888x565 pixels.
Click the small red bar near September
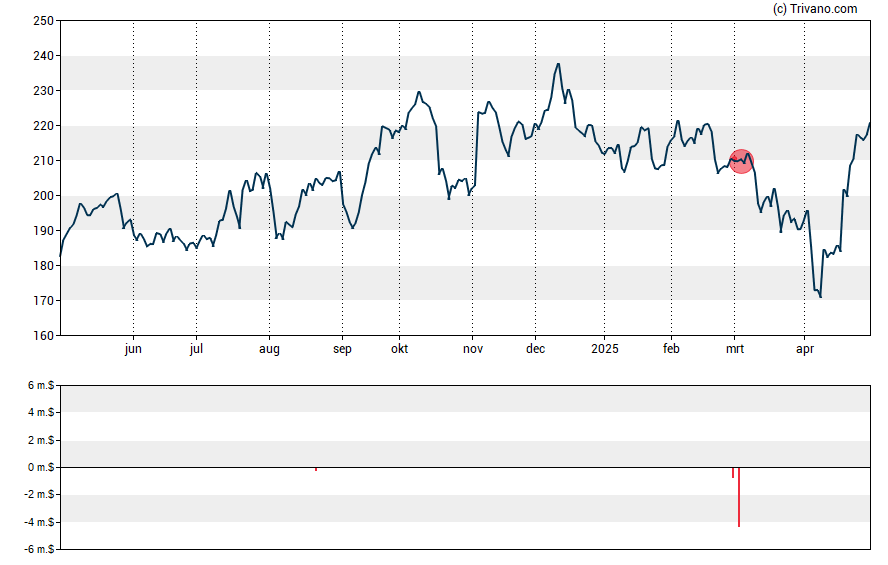coord(315,469)
